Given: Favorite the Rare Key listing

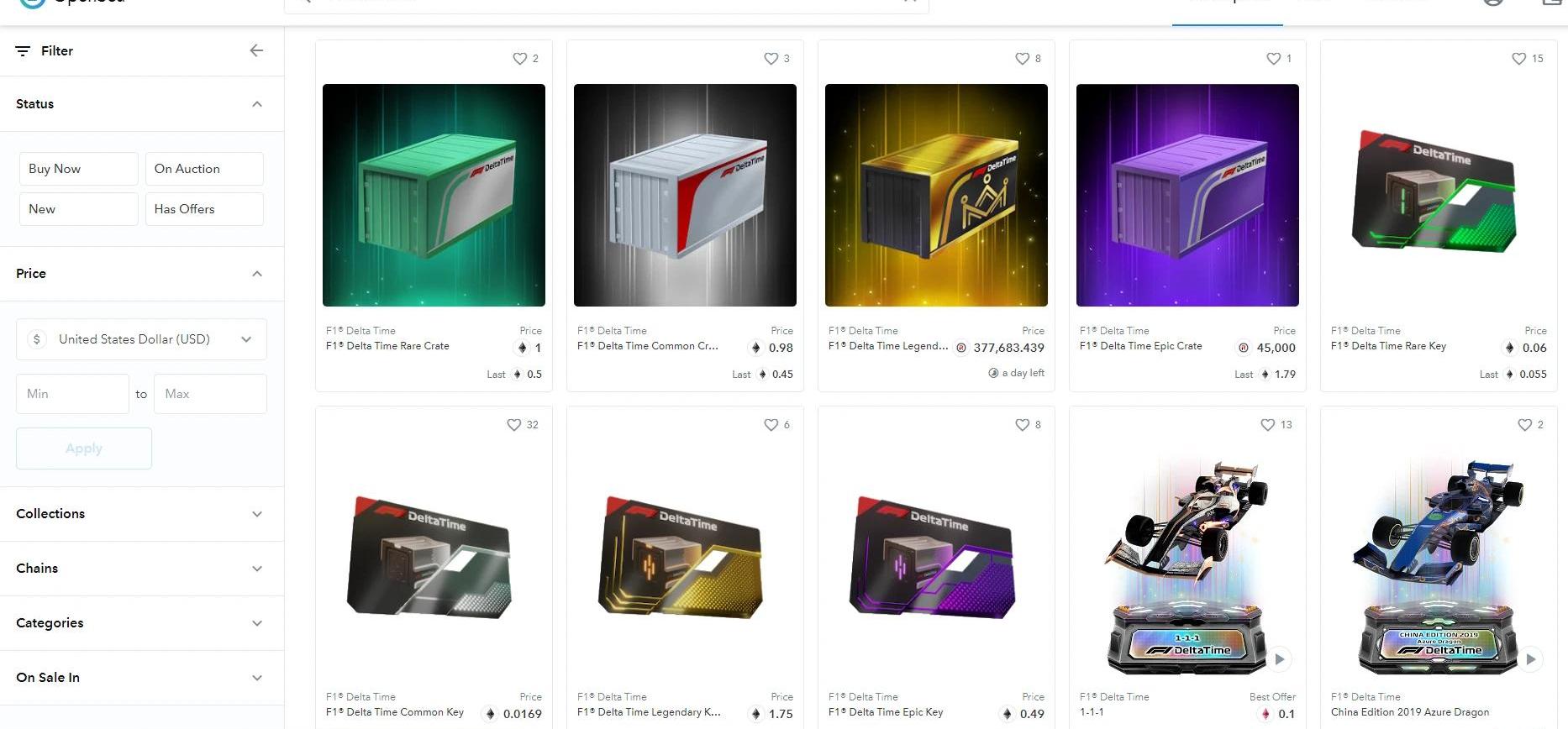Looking at the screenshot, I should pos(1518,59).
